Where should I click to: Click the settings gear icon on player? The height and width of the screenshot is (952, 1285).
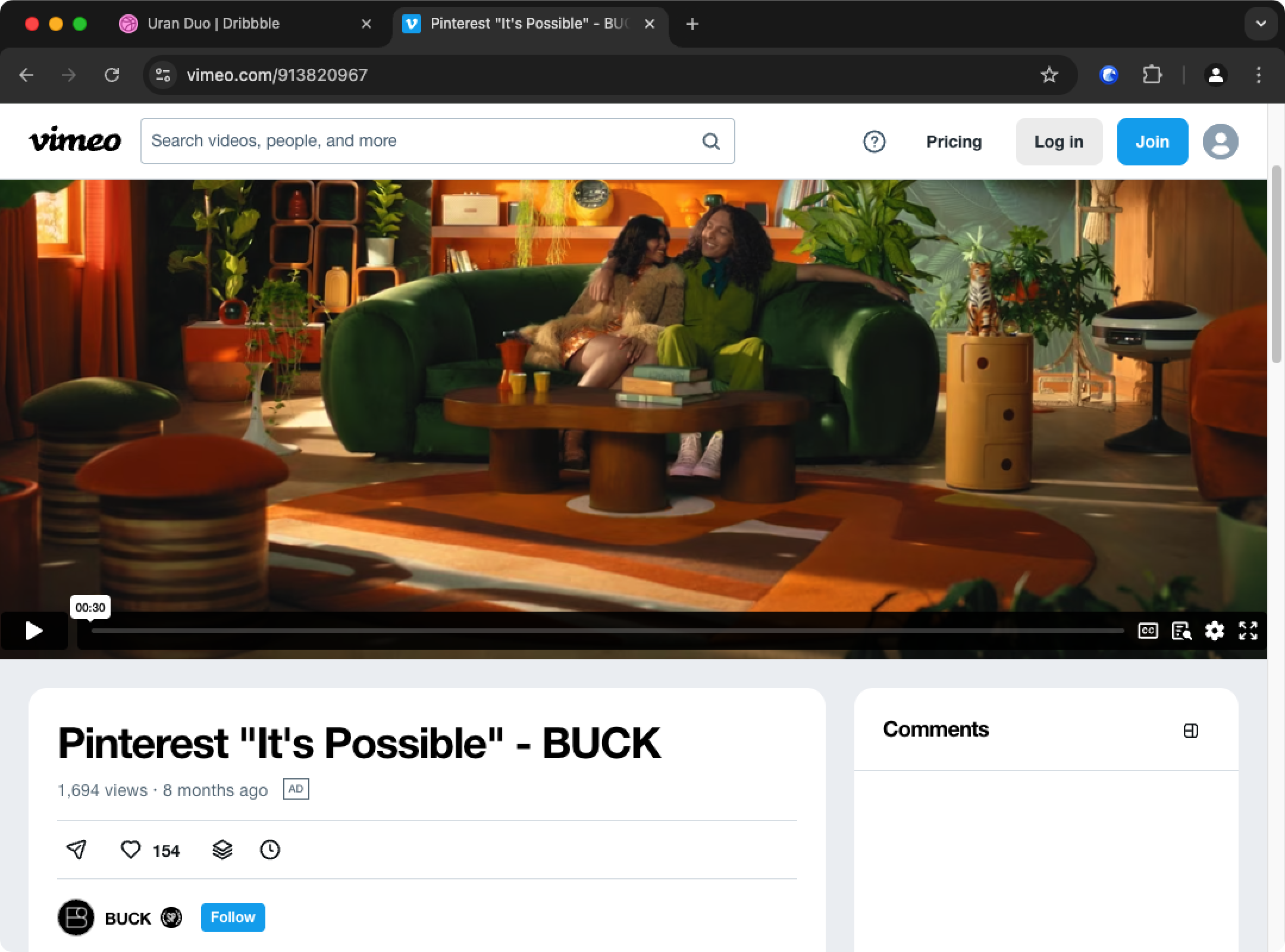[x=1215, y=631]
